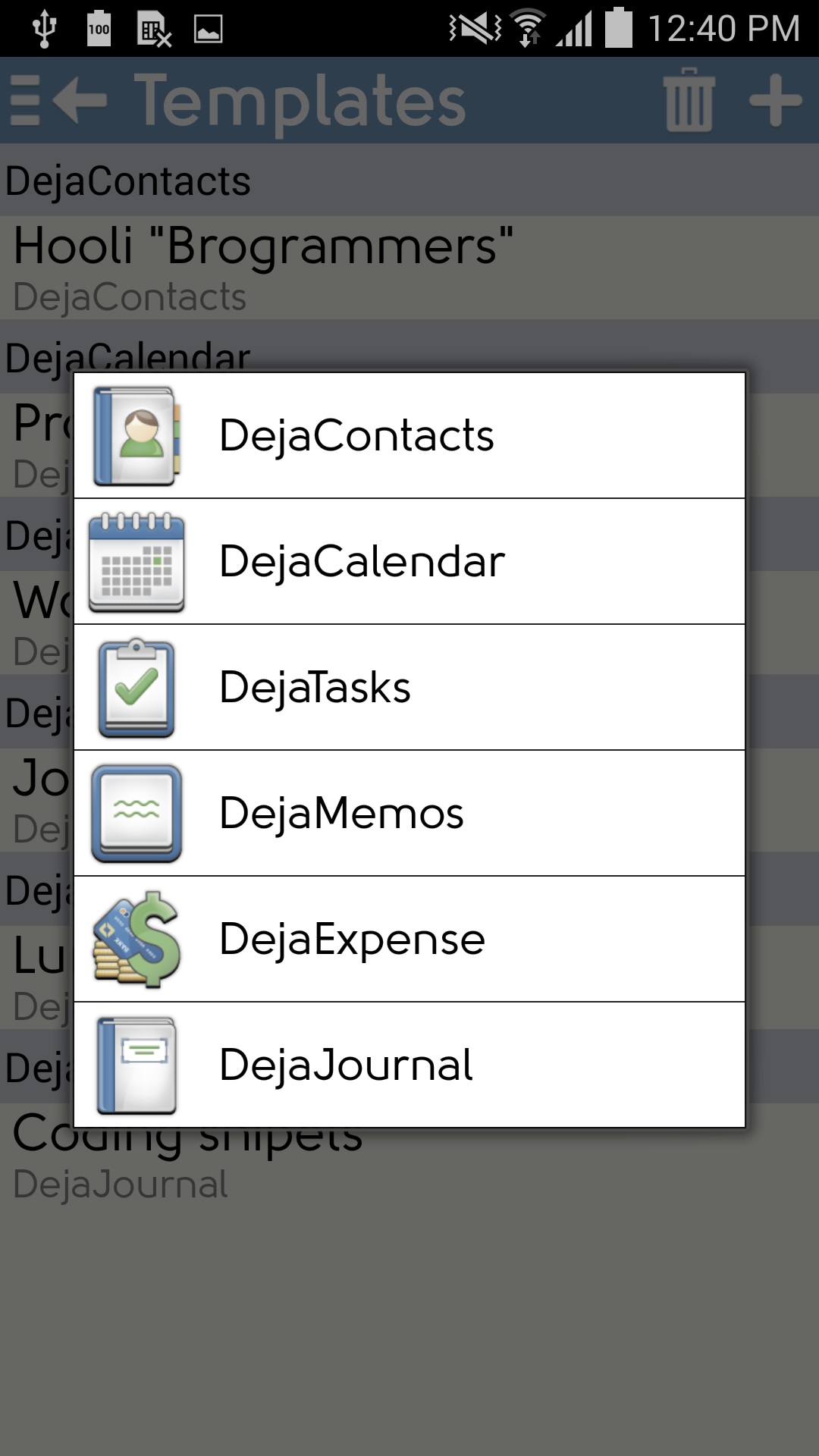The height and width of the screenshot is (1456, 819).
Task: Tap the DejaTasks clipboard checkmark icon
Action: pos(136,688)
